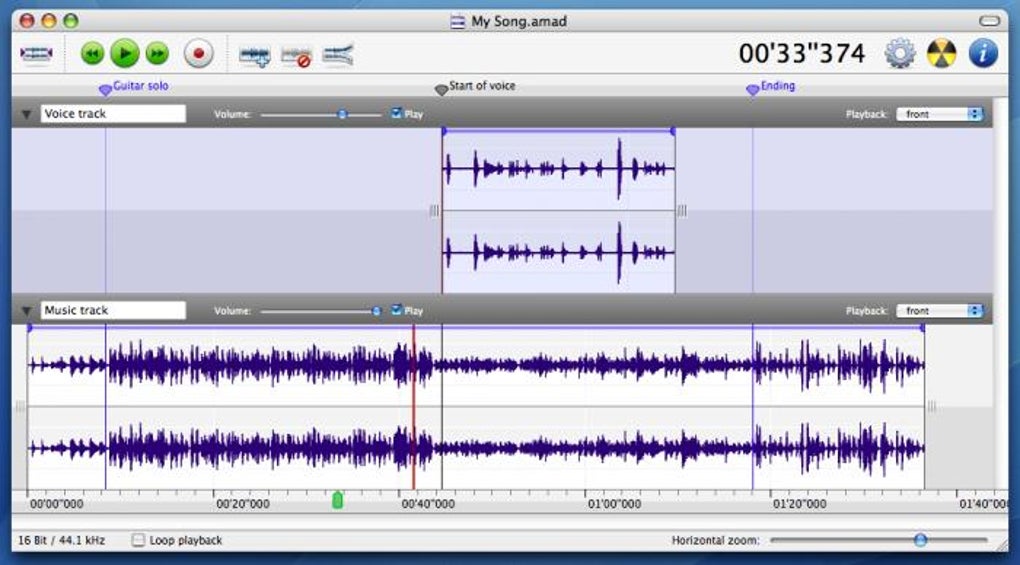Add a new track with the plus icon

tap(254, 57)
